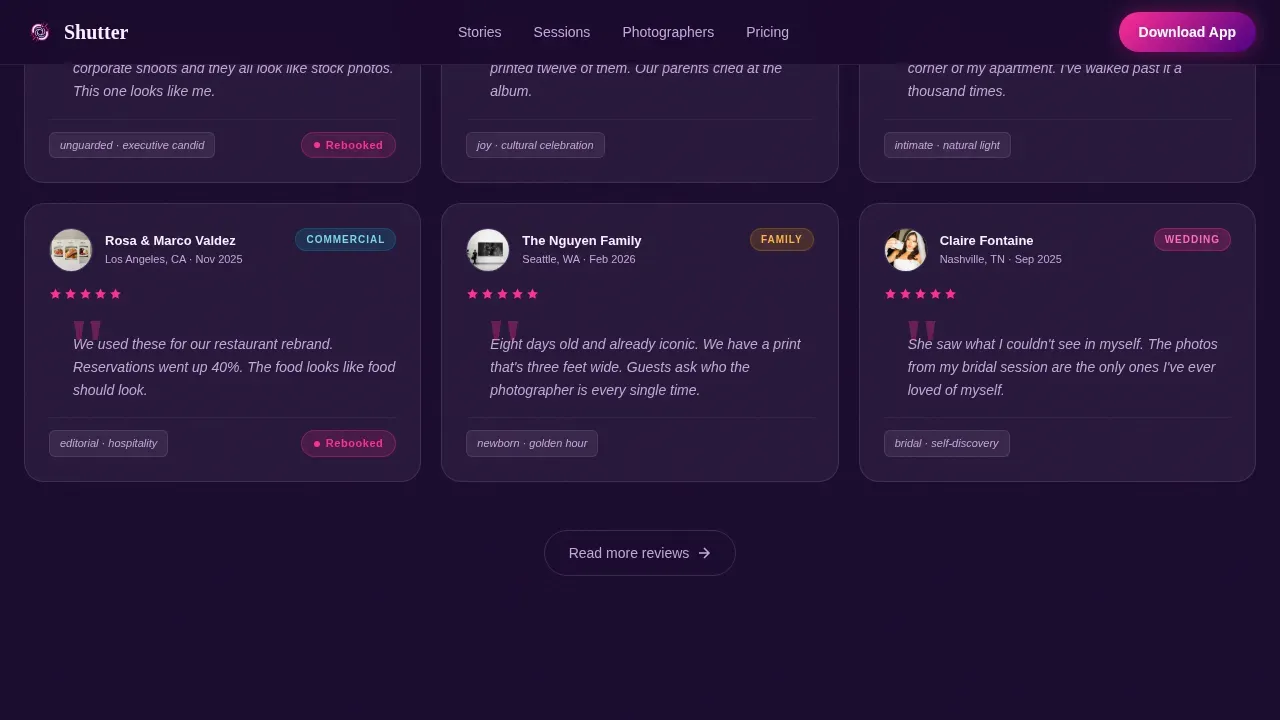Click the Shutter logo icon
1280x720 pixels.
click(40, 32)
